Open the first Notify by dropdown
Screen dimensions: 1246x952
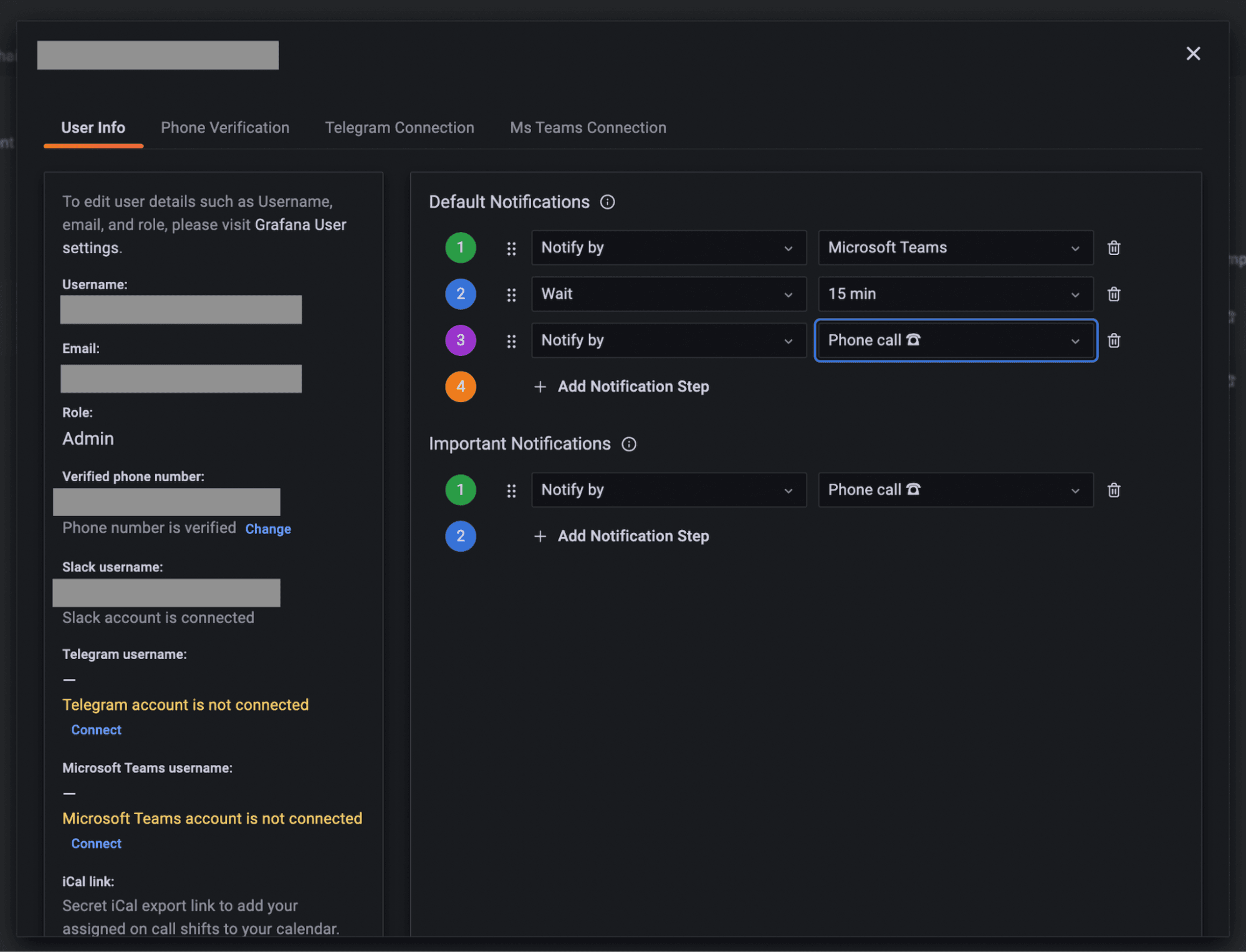668,248
